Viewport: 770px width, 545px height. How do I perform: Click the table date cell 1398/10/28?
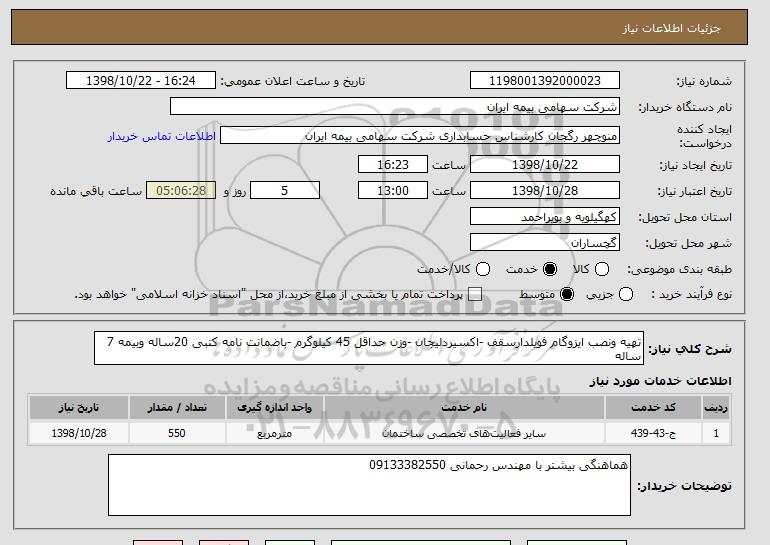[79, 434]
